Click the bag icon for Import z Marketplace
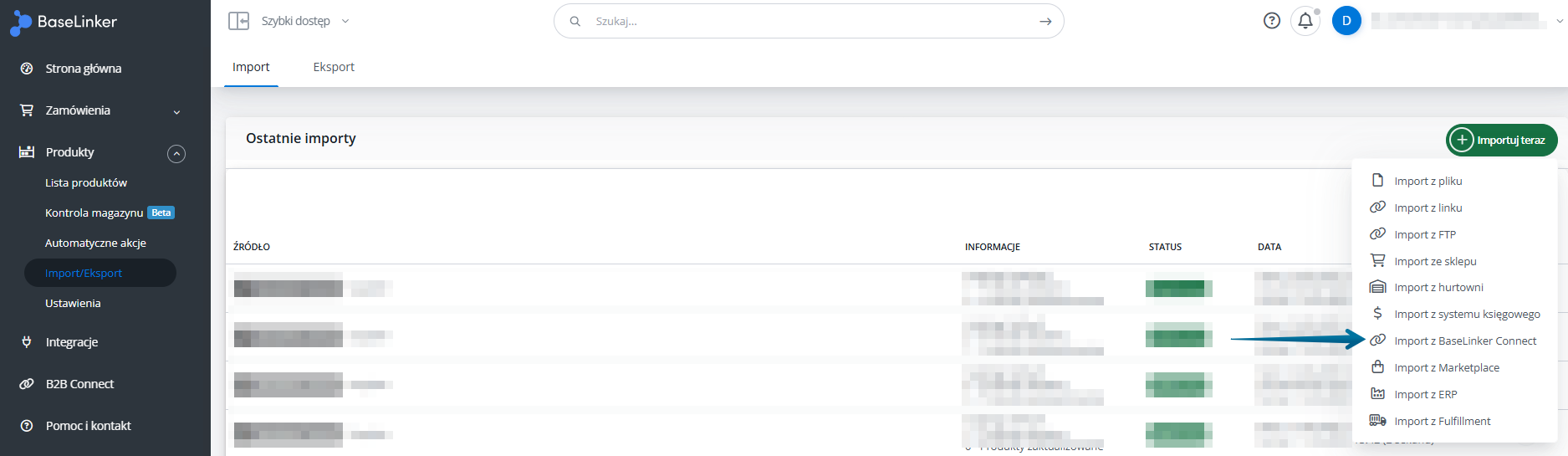 pyautogui.click(x=1377, y=366)
